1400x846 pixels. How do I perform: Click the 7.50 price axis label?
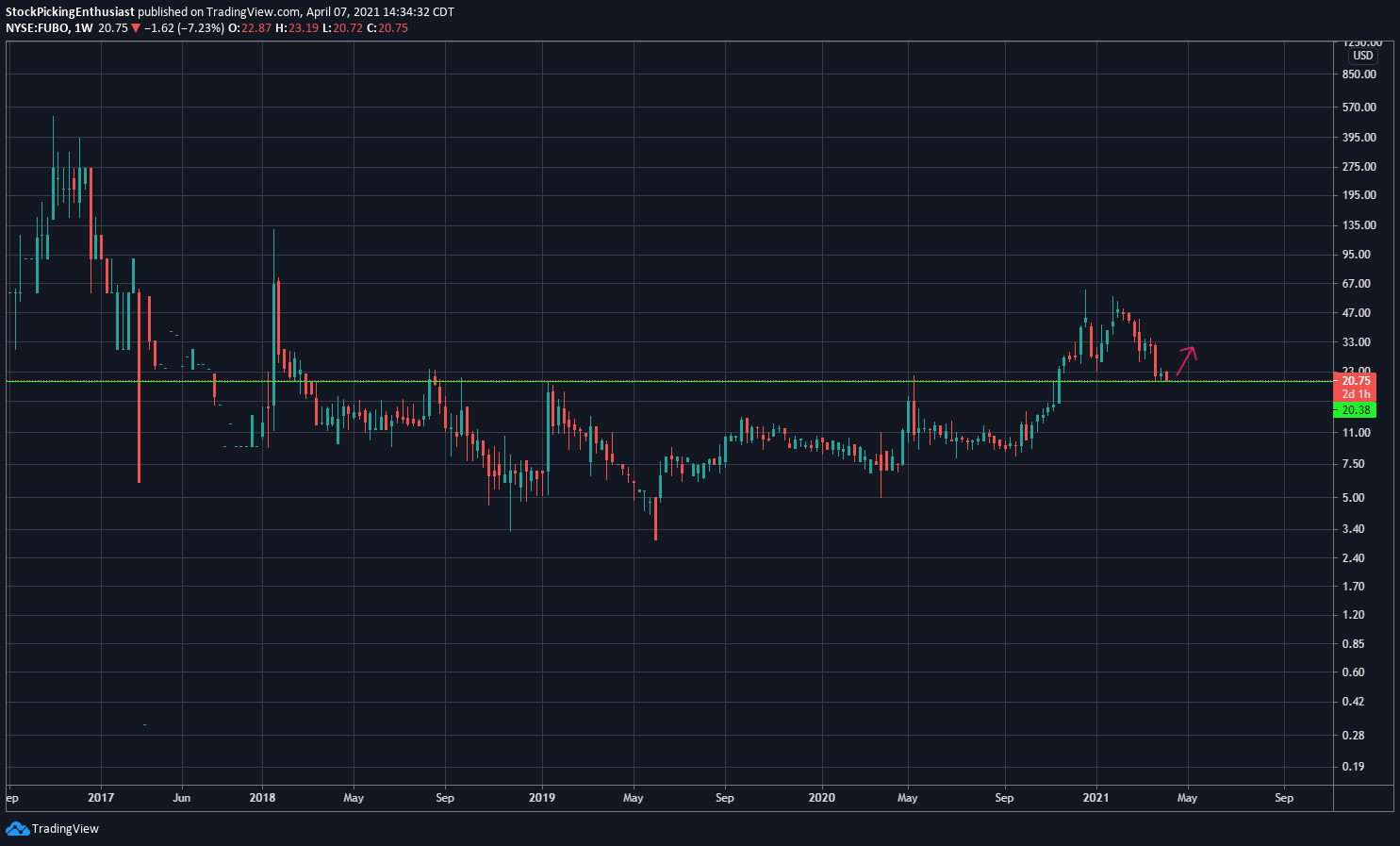click(1354, 464)
